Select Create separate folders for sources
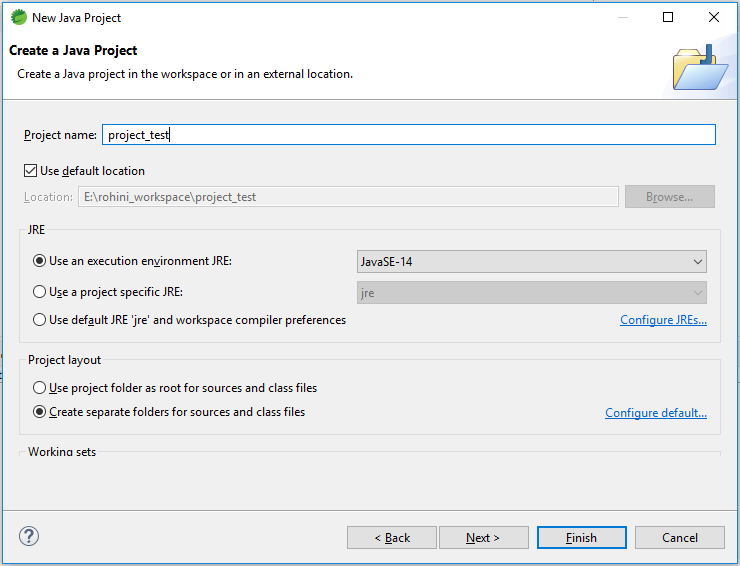Image resolution: width=740 pixels, height=566 pixels. (40, 412)
